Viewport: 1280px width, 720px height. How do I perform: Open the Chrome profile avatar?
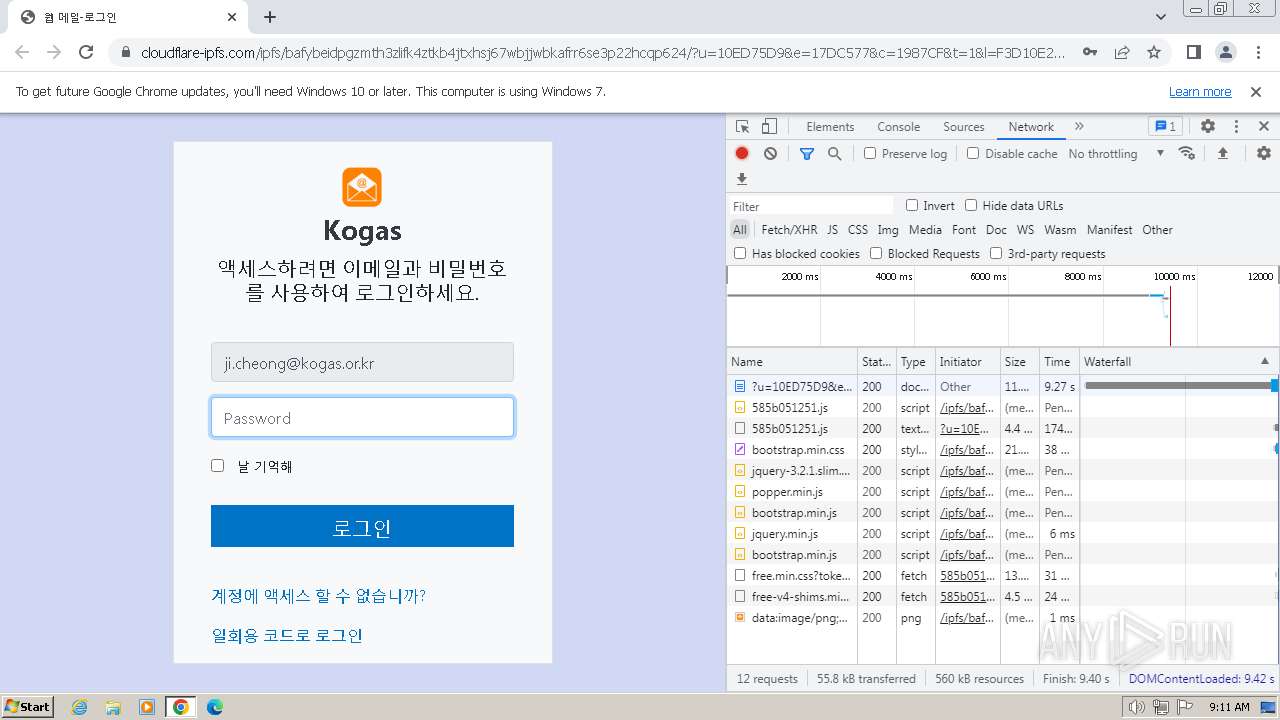tap(1226, 52)
